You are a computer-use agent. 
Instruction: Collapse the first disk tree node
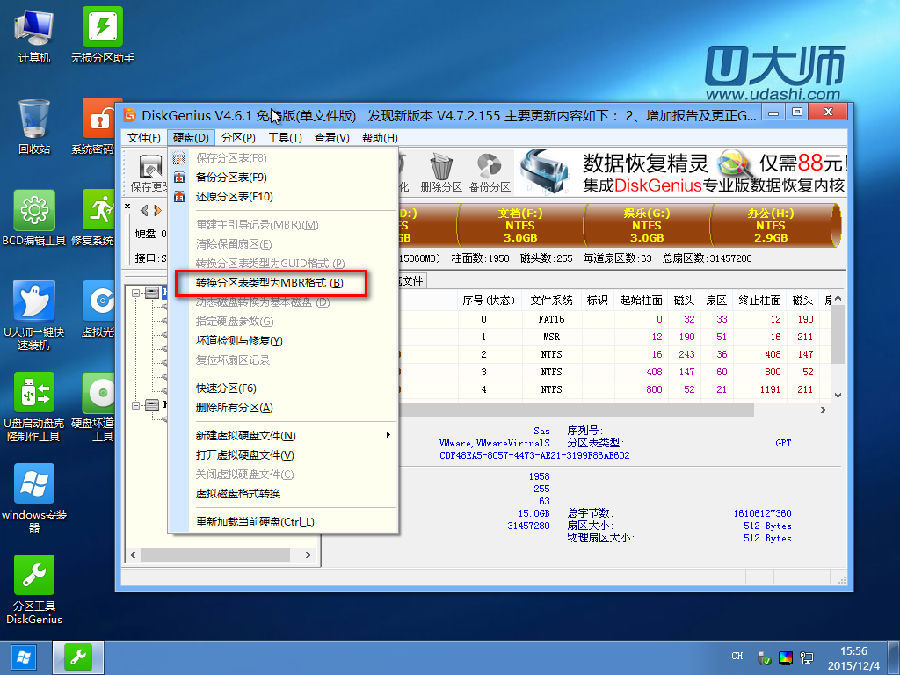click(x=136, y=293)
